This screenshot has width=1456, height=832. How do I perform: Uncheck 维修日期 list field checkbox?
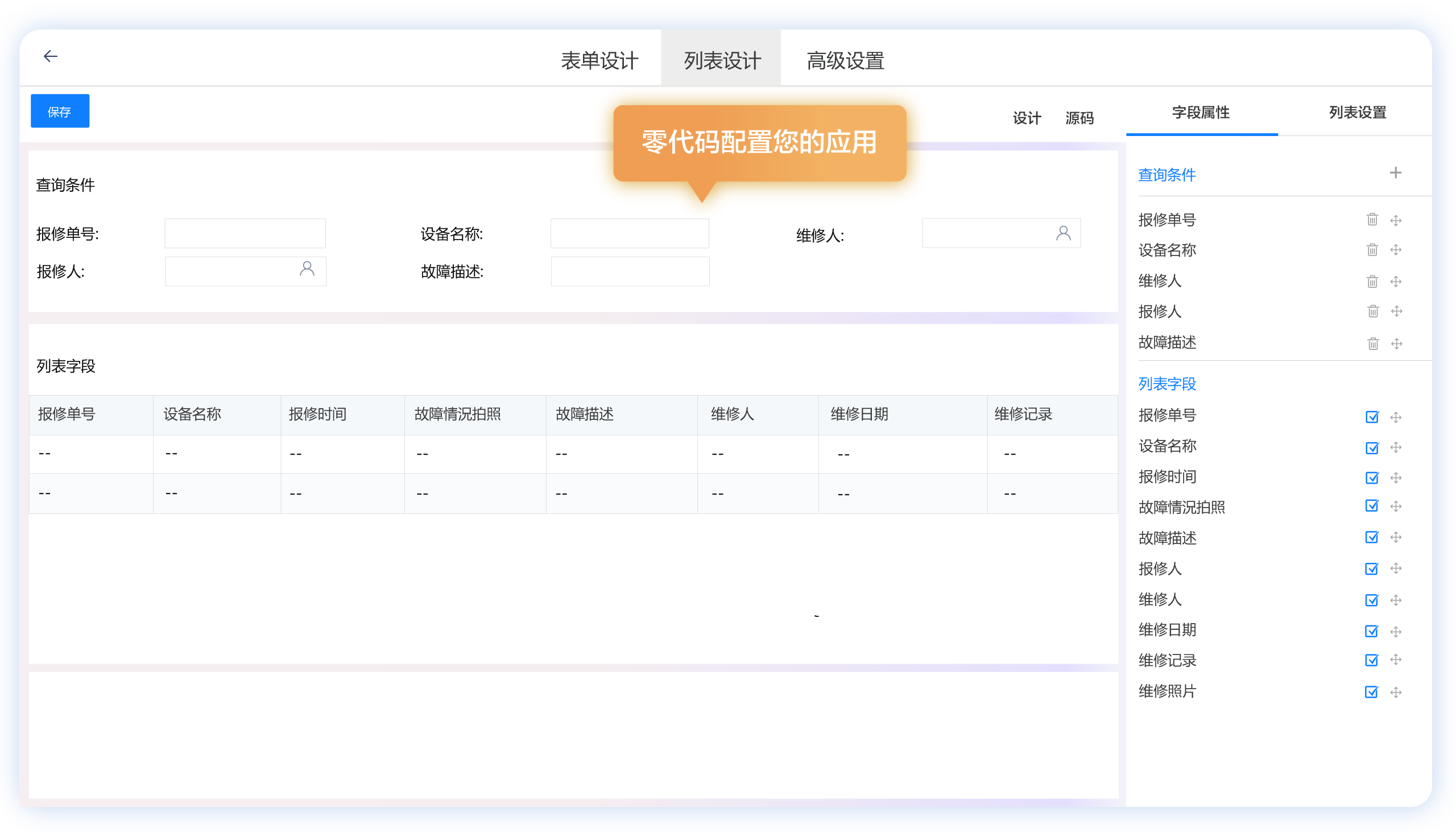pos(1371,632)
